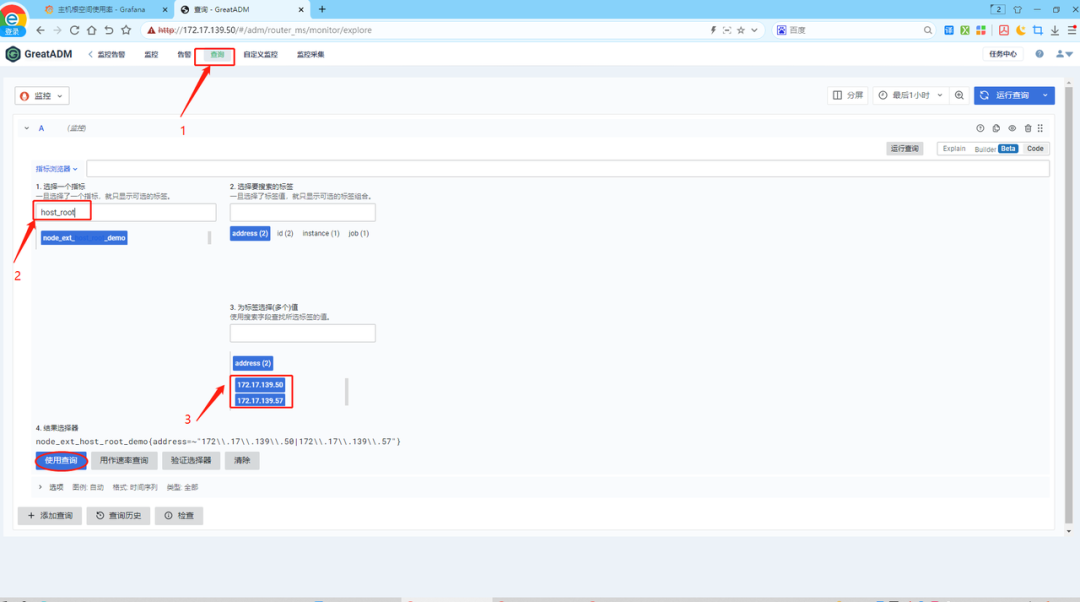This screenshot has height=602, width=1080.
Task: Switch query editor to Builder mode
Action: coord(985,148)
